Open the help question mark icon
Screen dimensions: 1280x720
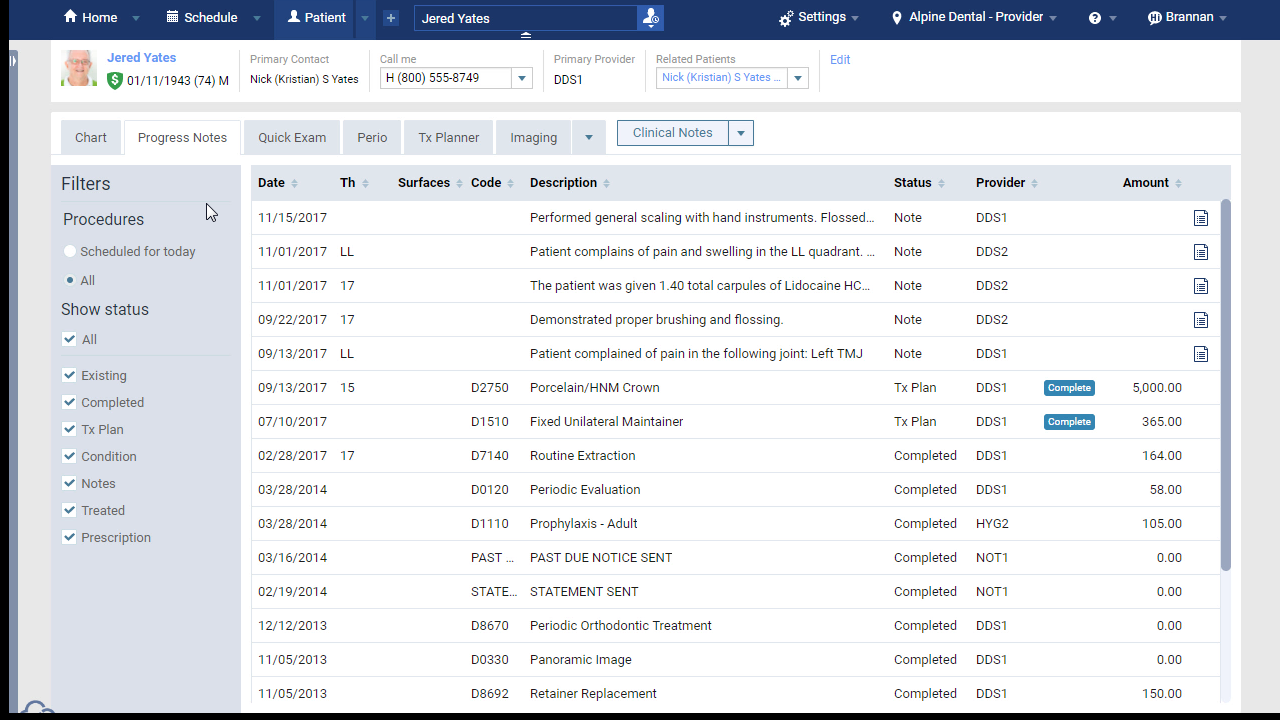tap(1095, 18)
